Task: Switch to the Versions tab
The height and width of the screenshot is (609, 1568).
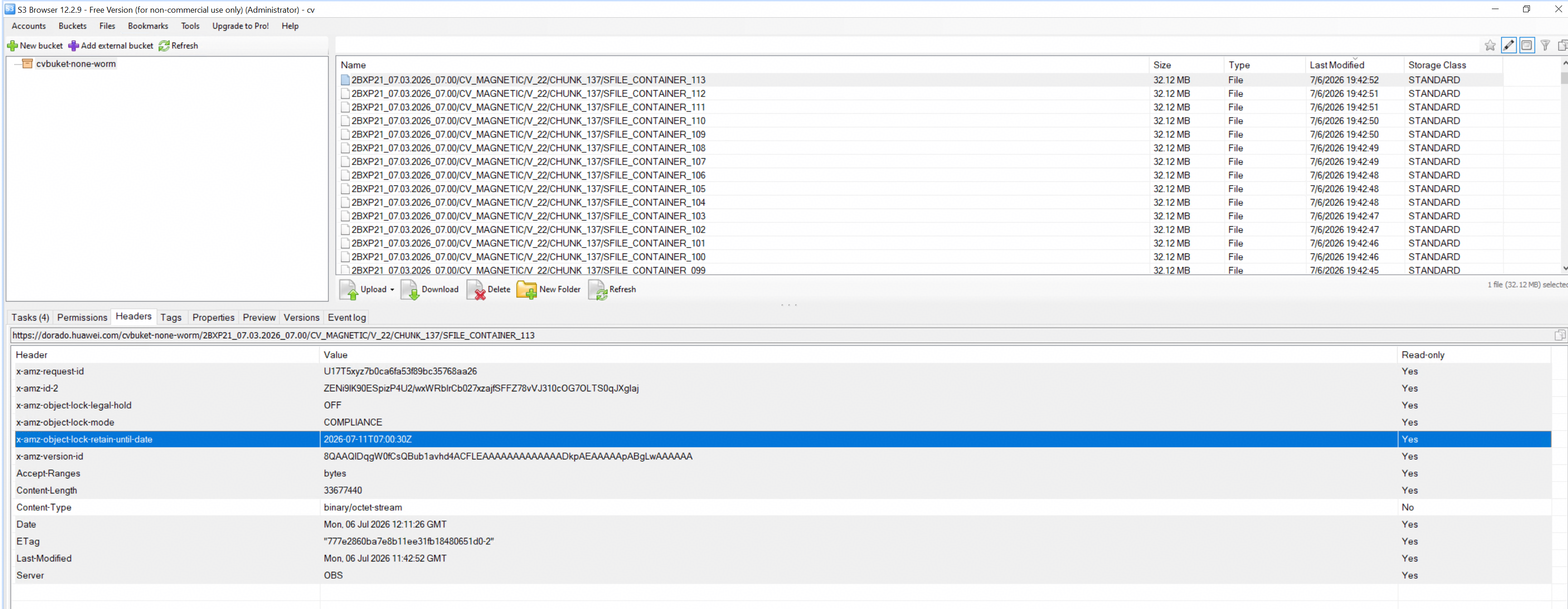Action: click(301, 317)
